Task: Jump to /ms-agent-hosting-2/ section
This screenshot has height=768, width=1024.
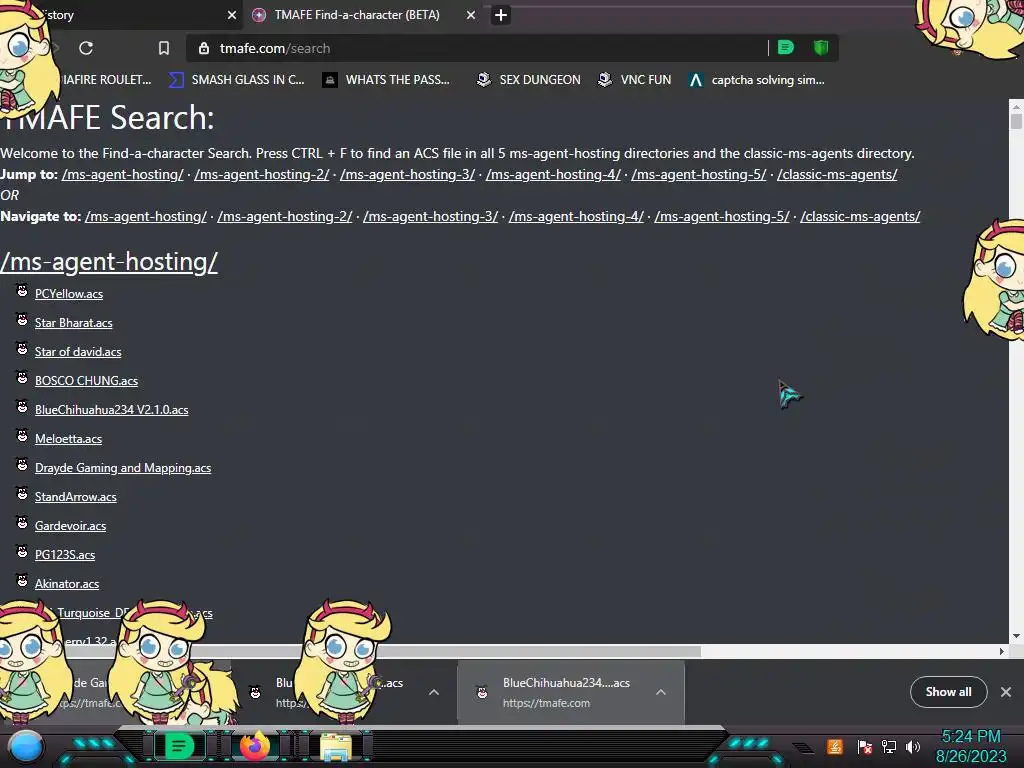Action: pyautogui.click(x=262, y=174)
